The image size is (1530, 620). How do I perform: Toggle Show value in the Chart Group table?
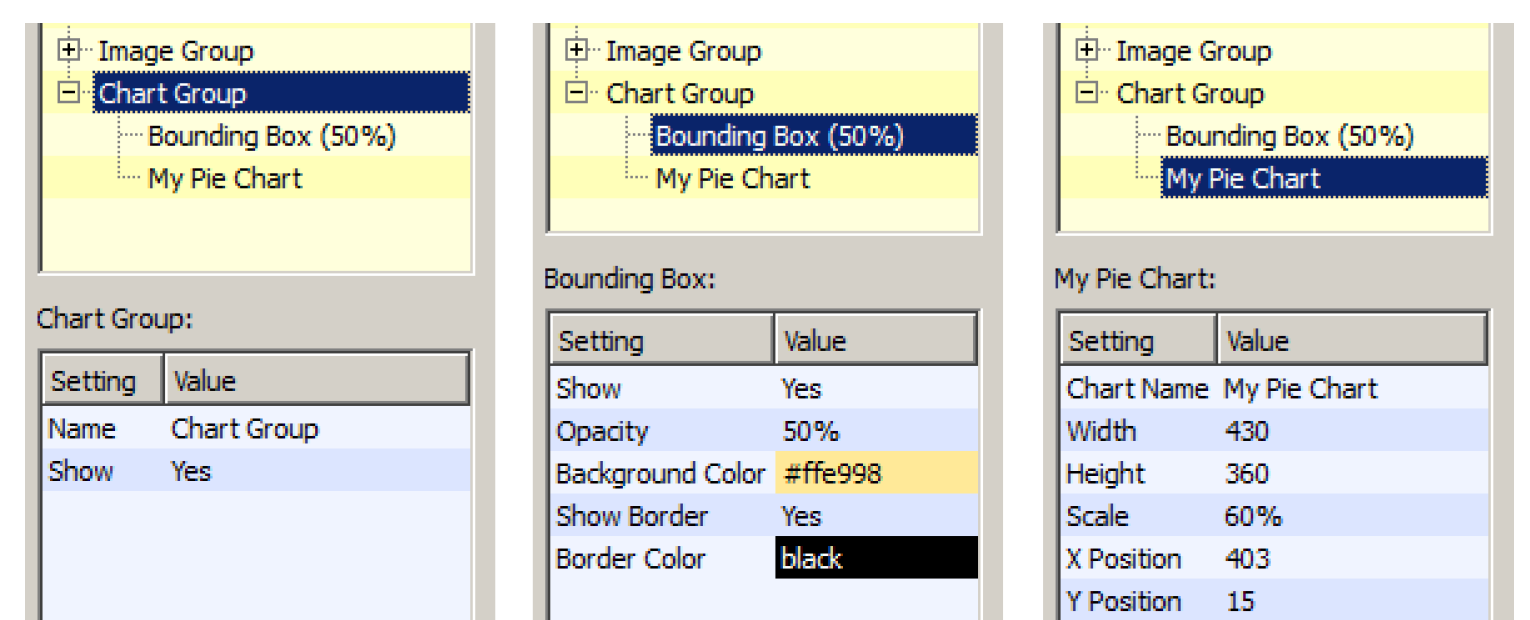pos(192,471)
